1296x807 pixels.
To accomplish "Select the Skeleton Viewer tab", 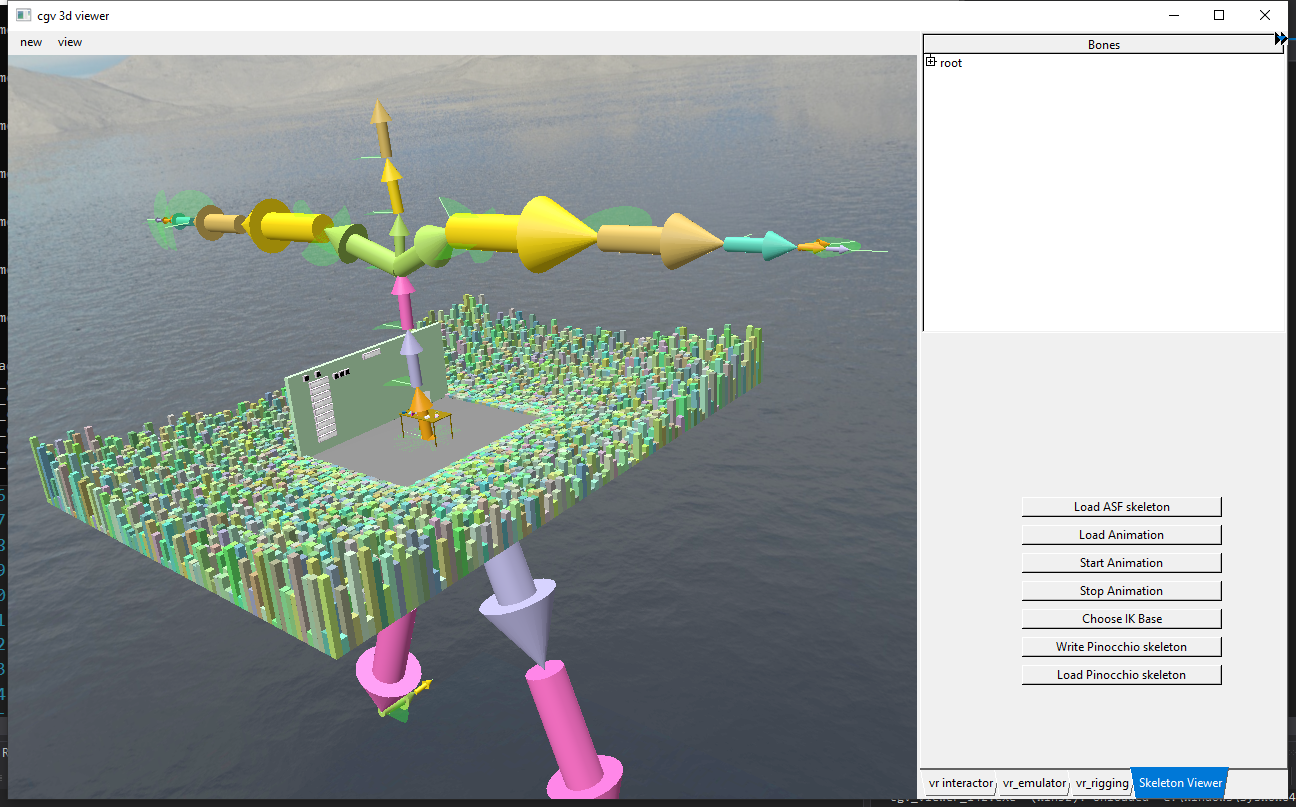I will (1180, 783).
